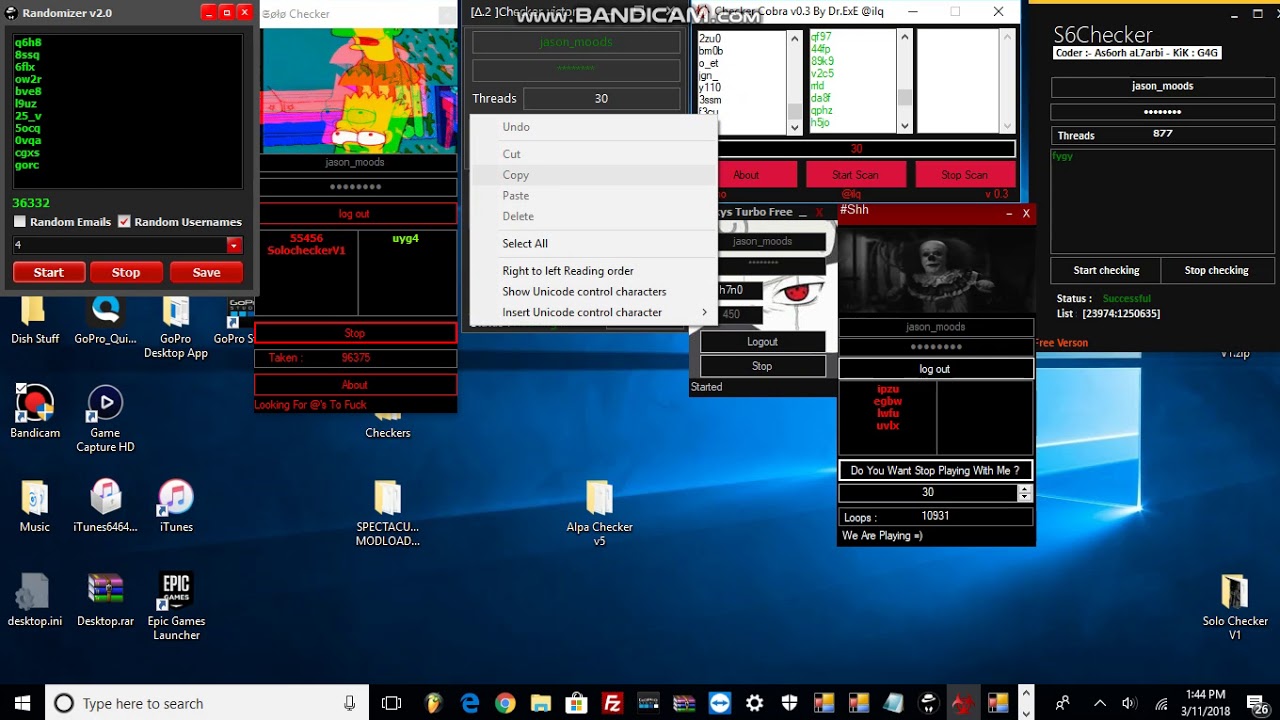This screenshot has width=1280, height=720.
Task: Click the red biohazard taskbar icon
Action: pos(962,703)
